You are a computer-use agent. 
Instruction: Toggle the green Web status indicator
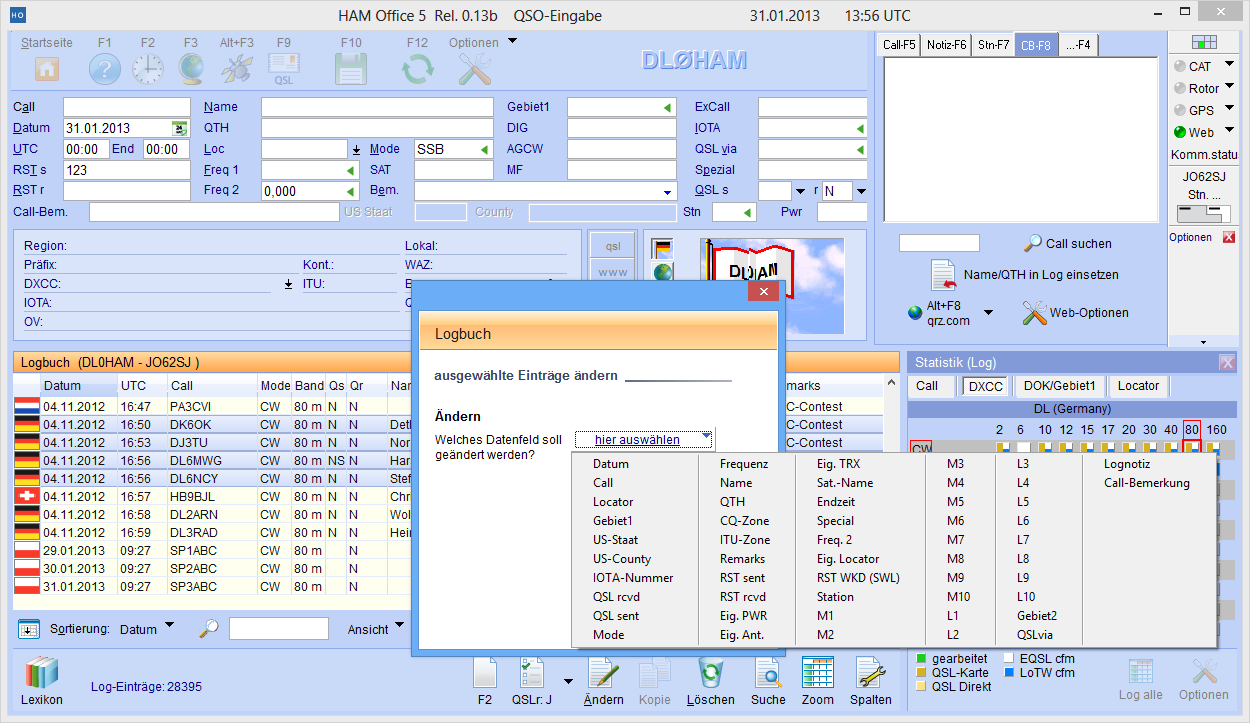[x=1180, y=132]
